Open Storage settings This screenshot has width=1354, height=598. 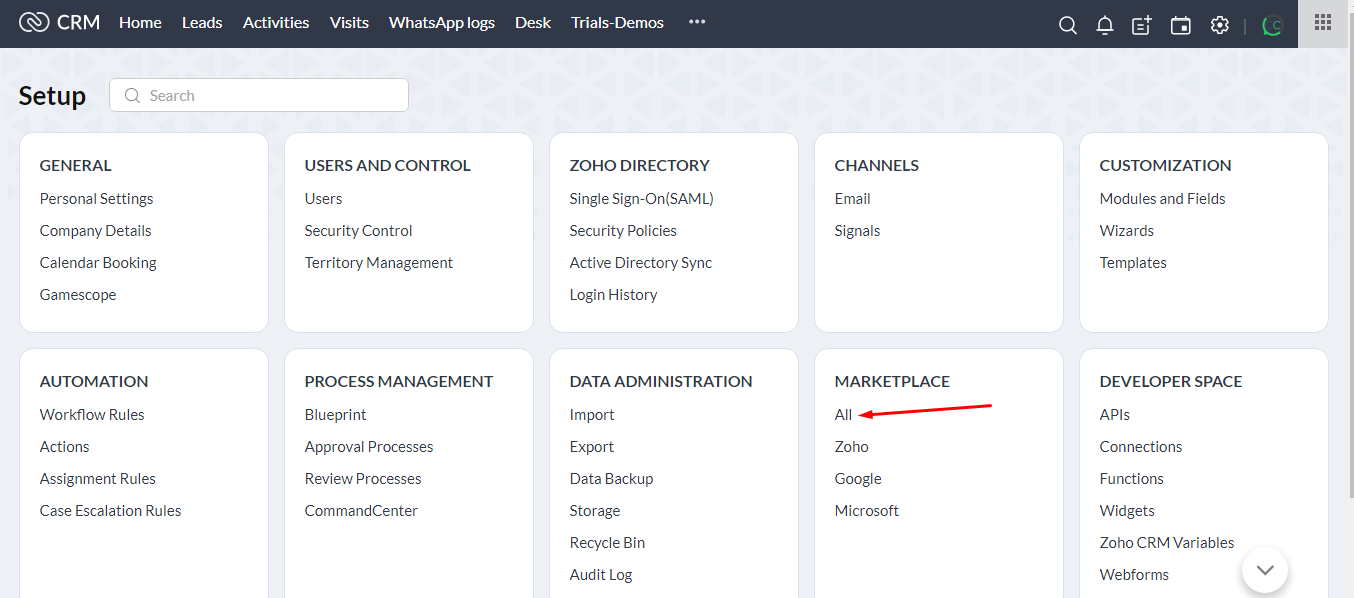pyautogui.click(x=595, y=511)
